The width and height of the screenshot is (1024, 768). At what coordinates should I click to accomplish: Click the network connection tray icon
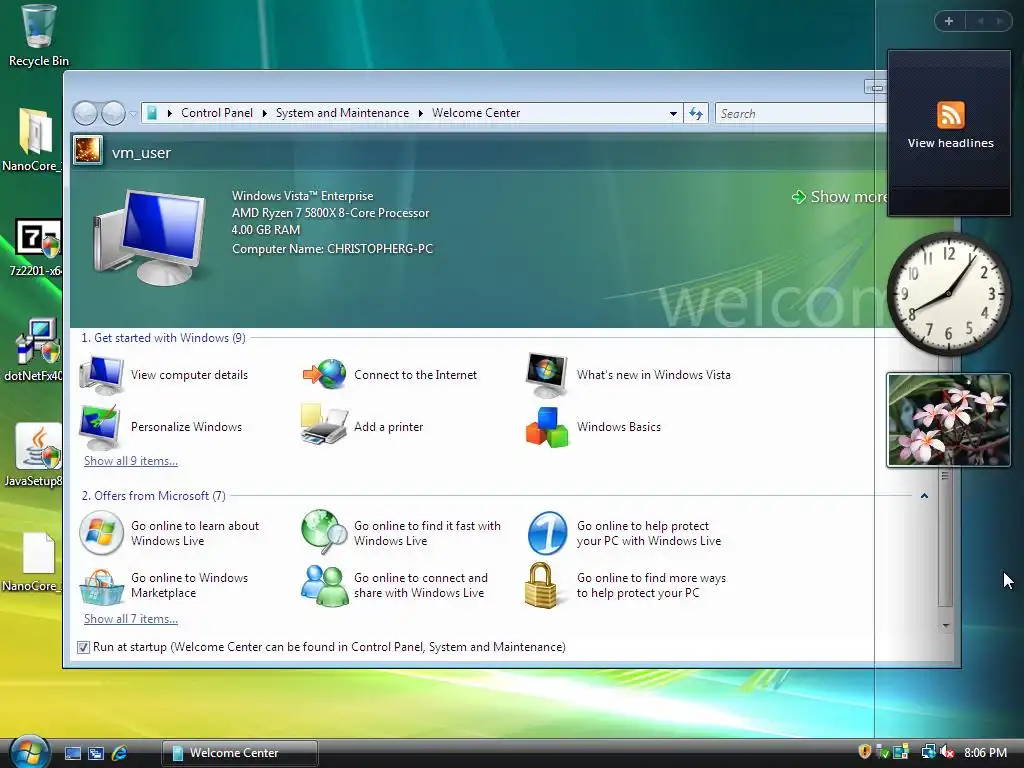click(927, 752)
